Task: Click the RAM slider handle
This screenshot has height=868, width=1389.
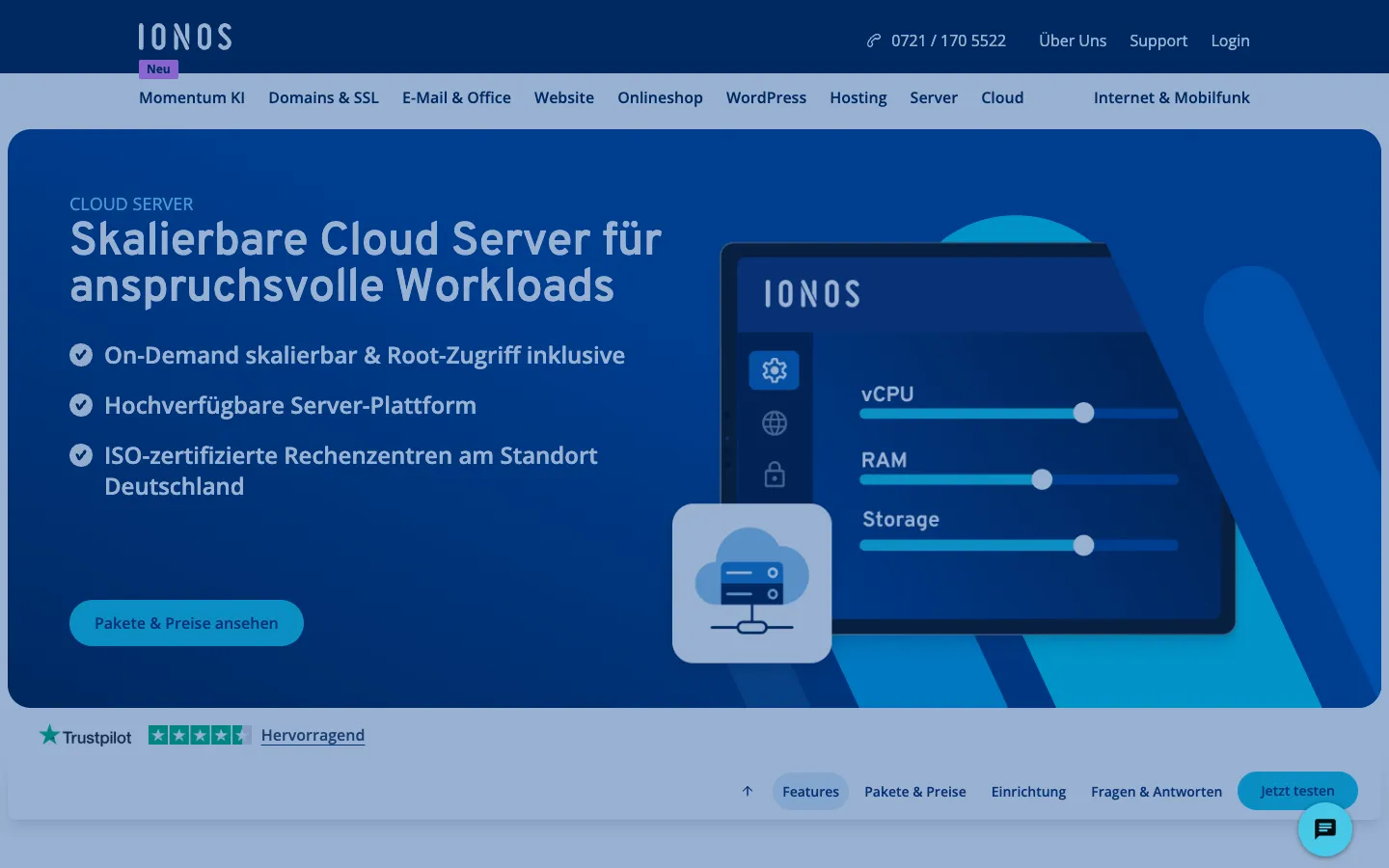Action: coord(1042,479)
